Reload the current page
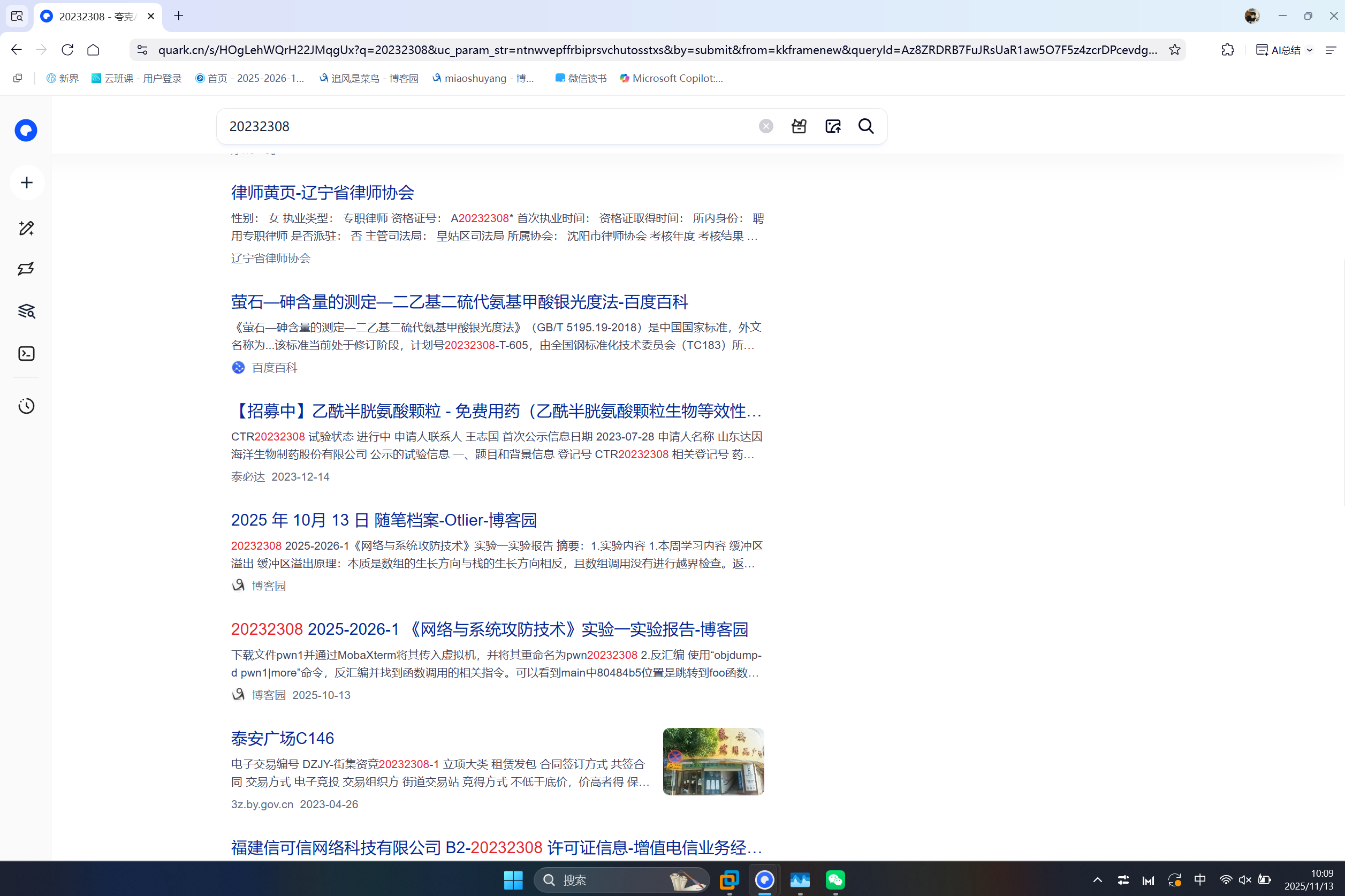 pyautogui.click(x=67, y=50)
